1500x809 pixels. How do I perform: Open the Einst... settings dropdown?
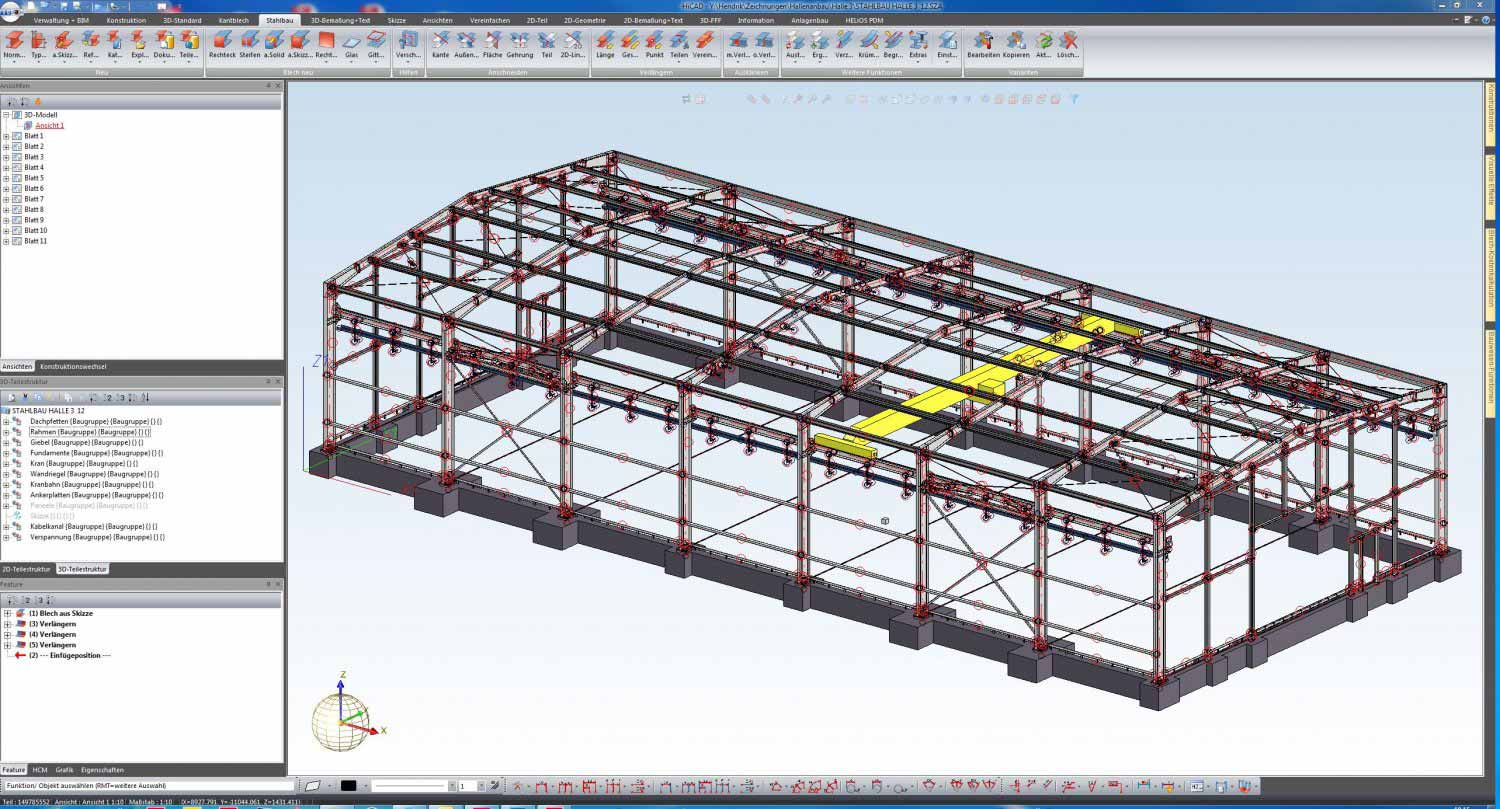click(x=947, y=62)
